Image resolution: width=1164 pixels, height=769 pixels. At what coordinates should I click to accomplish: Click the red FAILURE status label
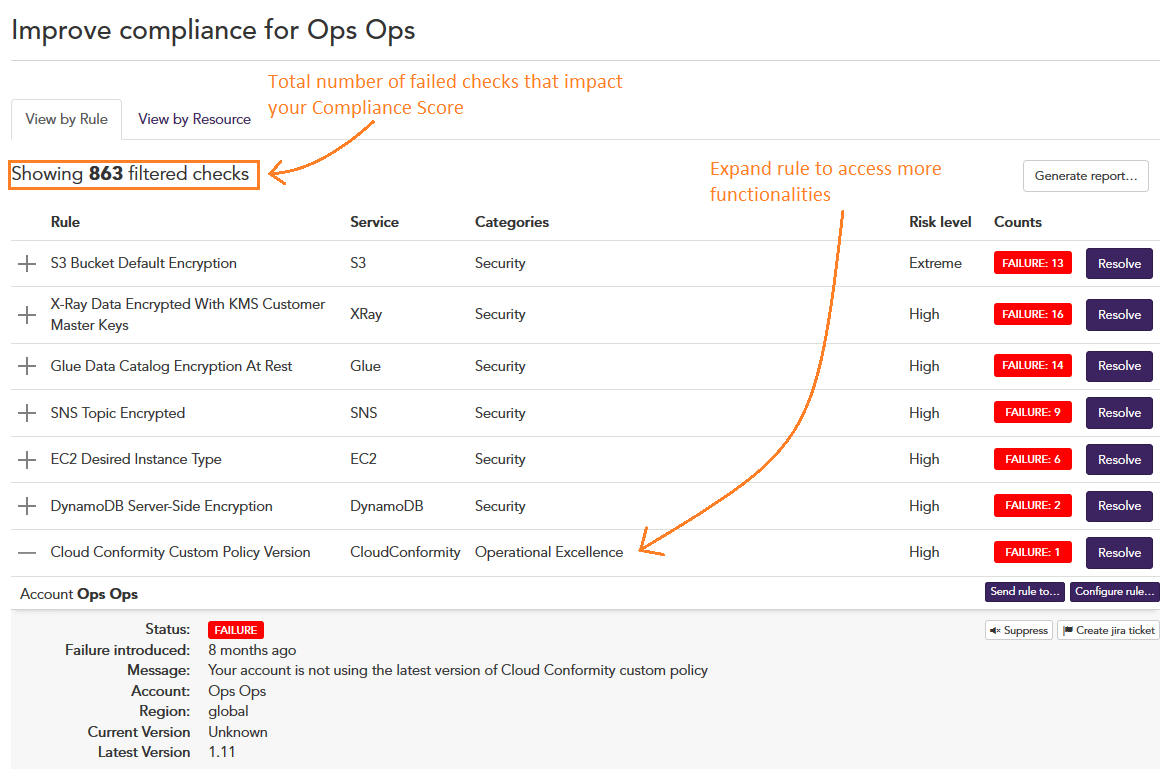235,630
